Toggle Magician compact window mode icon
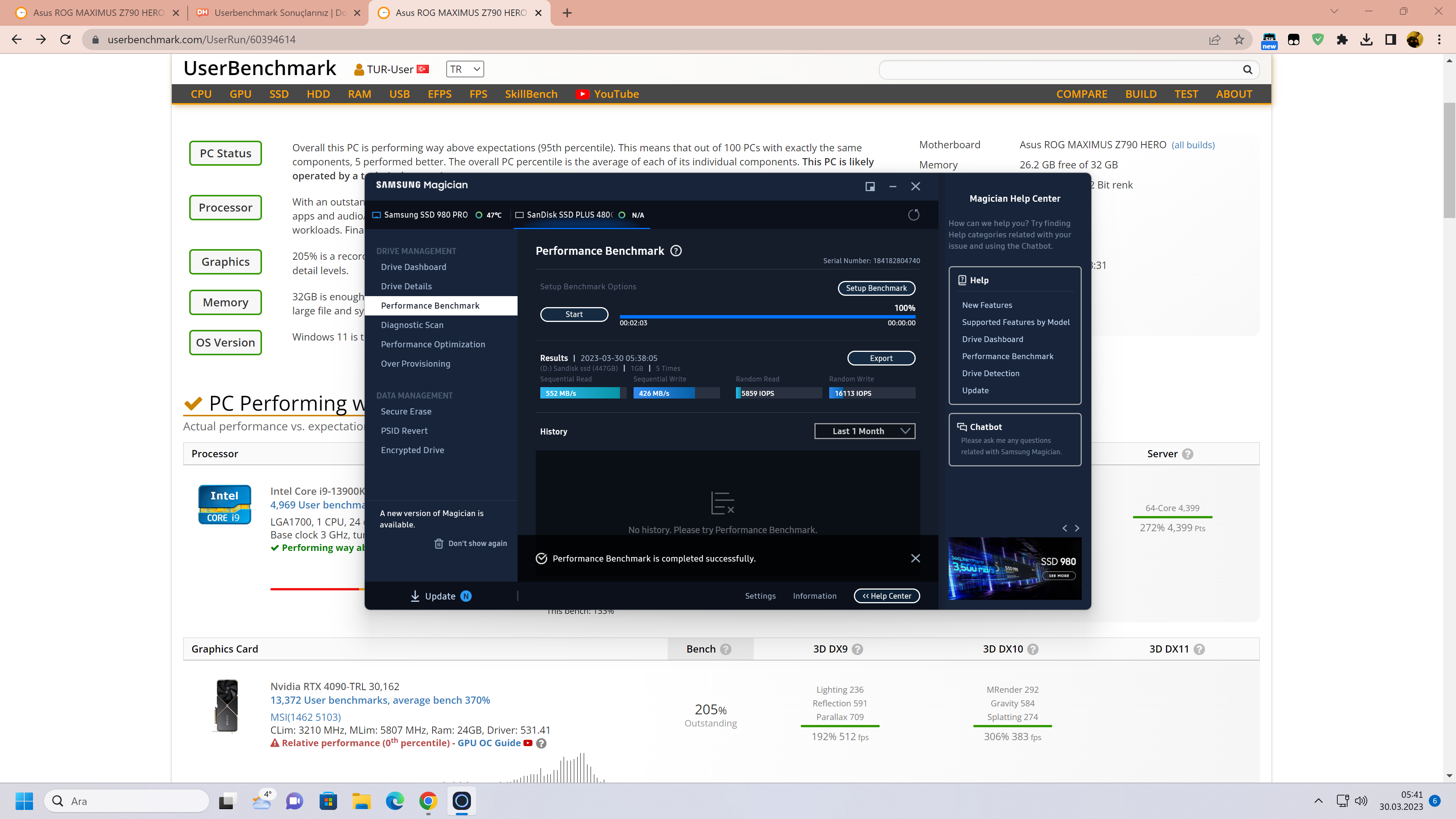The width and height of the screenshot is (1456, 819). point(870,186)
